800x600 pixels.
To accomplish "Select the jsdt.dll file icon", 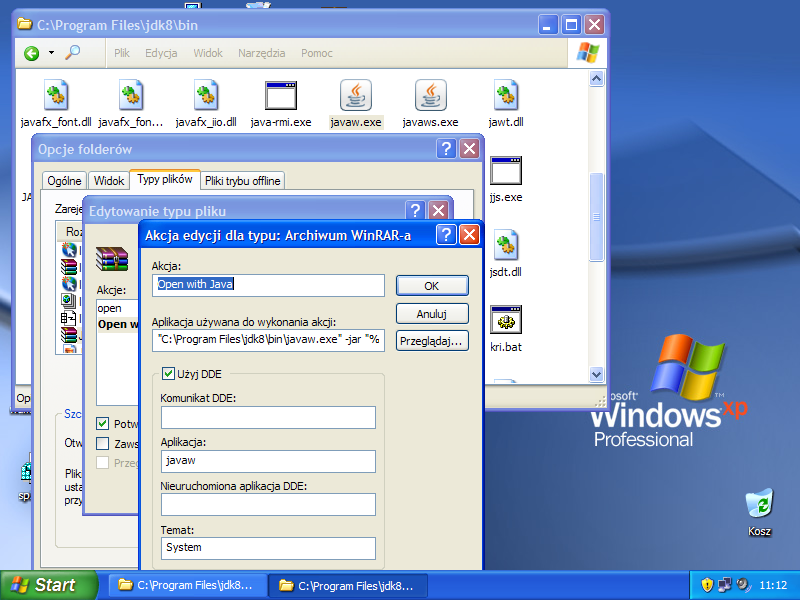I will (506, 245).
